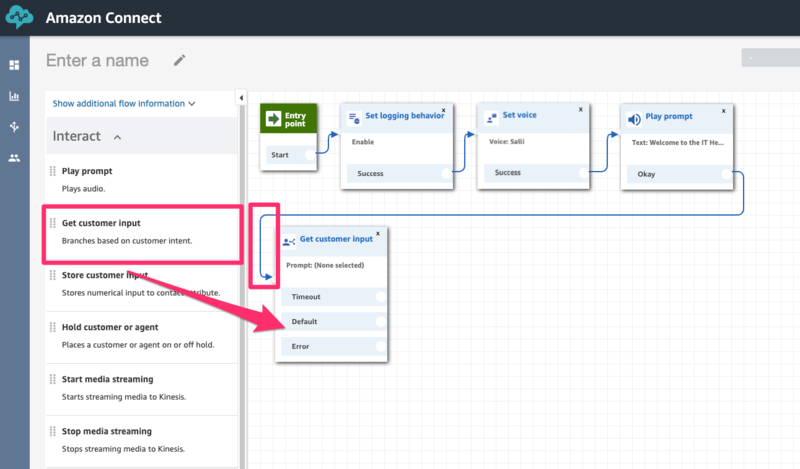Click Success connector of Set voice
Image resolution: width=800 pixels, height=469 pixels.
tap(584, 172)
